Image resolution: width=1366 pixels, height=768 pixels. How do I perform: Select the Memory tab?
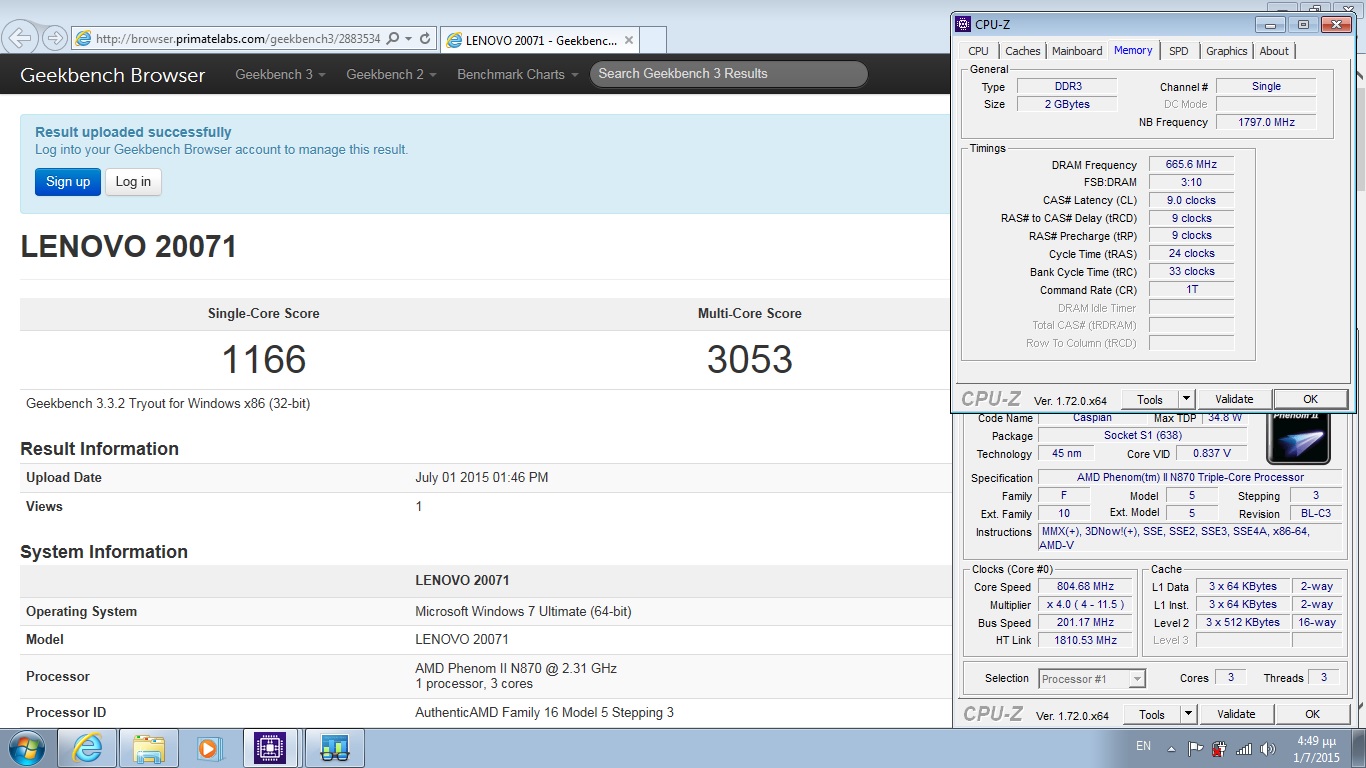click(x=1133, y=50)
